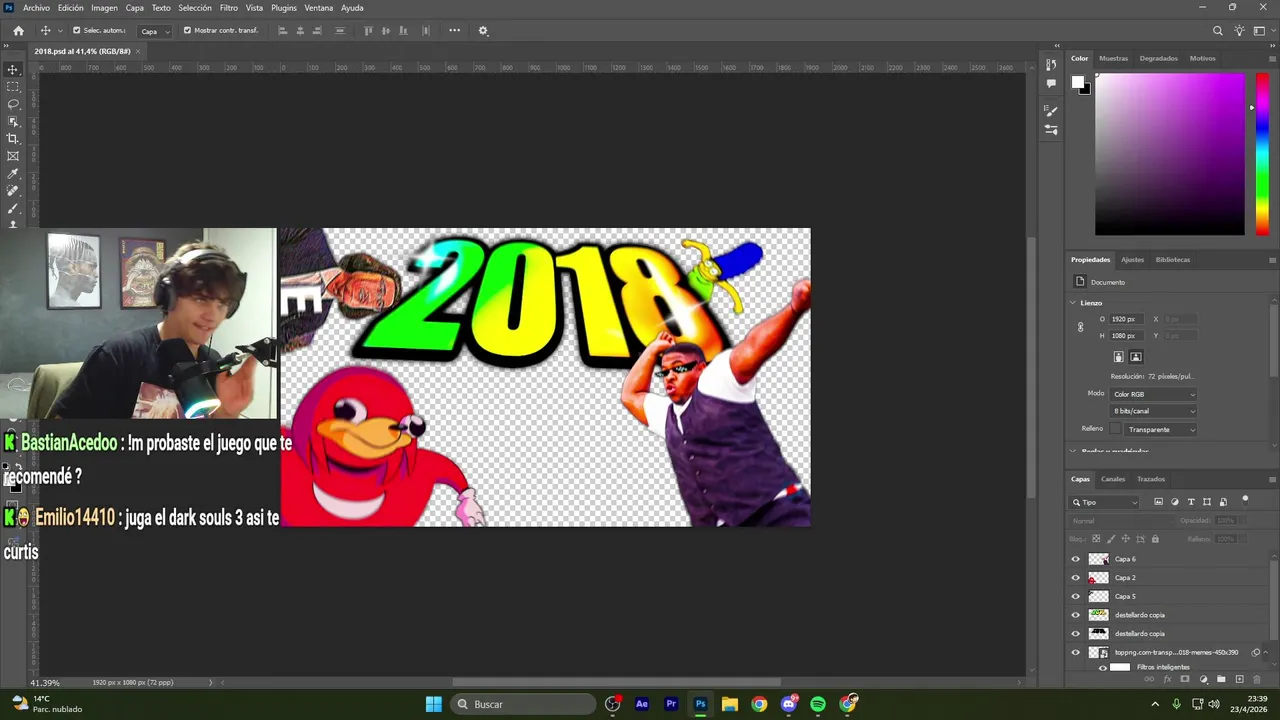The width and height of the screenshot is (1280, 720).
Task: Open the Transparente fill dropdown
Action: coord(1160,429)
